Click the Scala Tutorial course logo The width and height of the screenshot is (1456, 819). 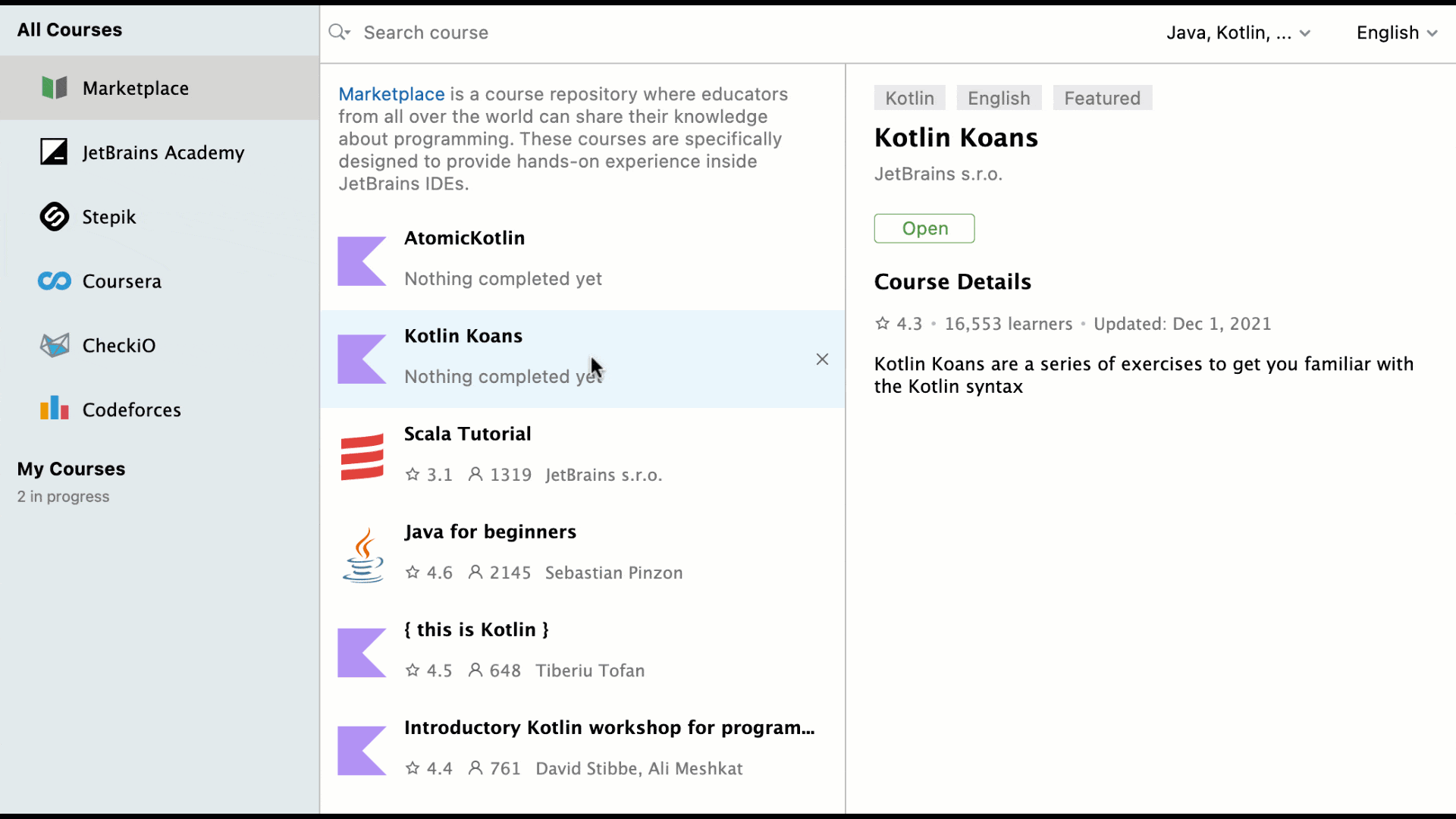(361, 456)
